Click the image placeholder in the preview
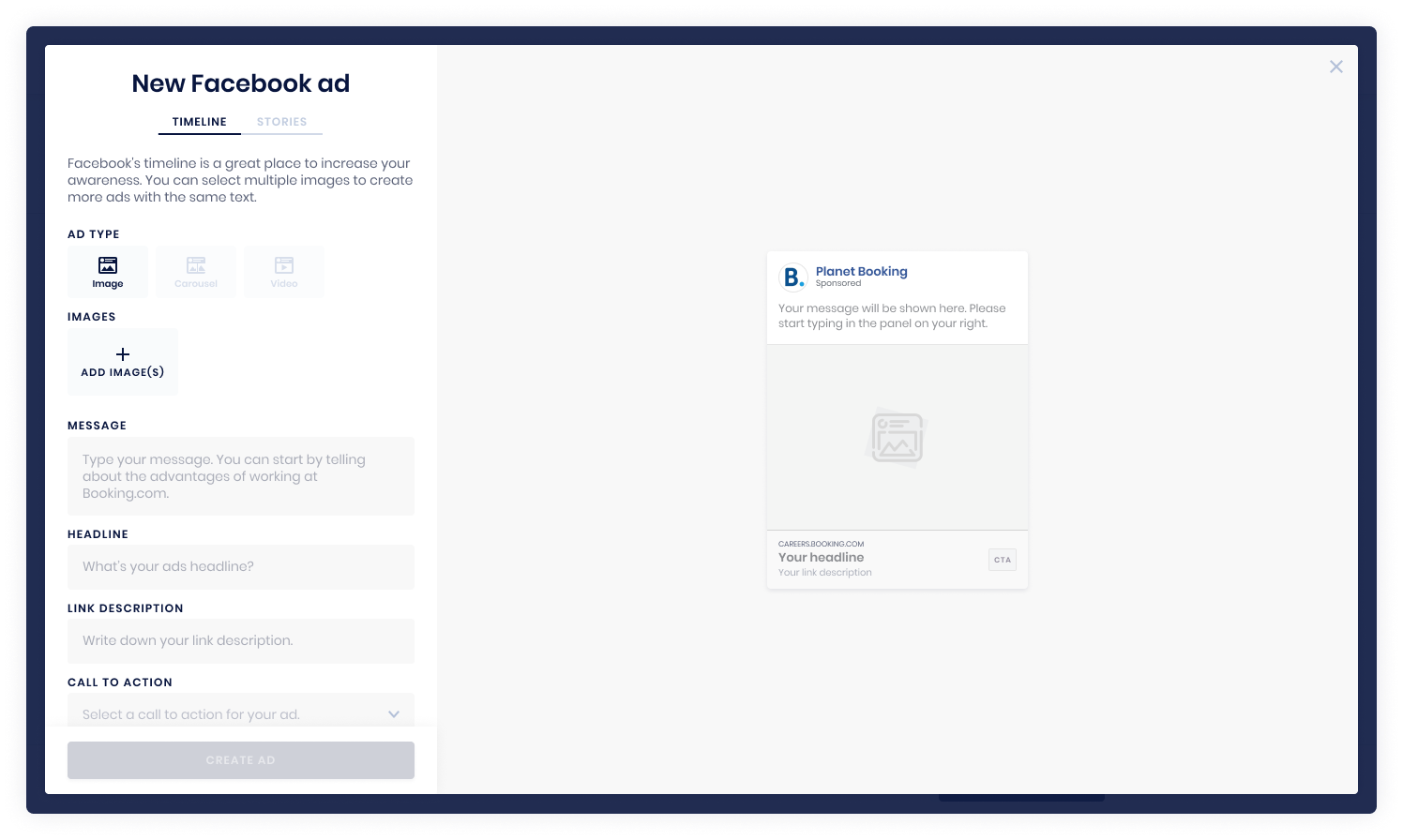The width and height of the screenshot is (1403, 840). pos(898,438)
